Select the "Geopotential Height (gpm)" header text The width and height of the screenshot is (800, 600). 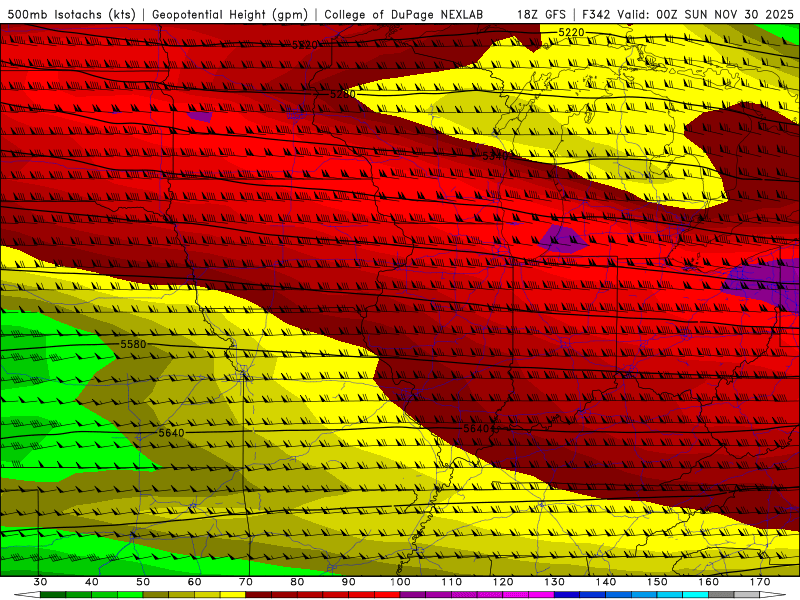coord(230,14)
